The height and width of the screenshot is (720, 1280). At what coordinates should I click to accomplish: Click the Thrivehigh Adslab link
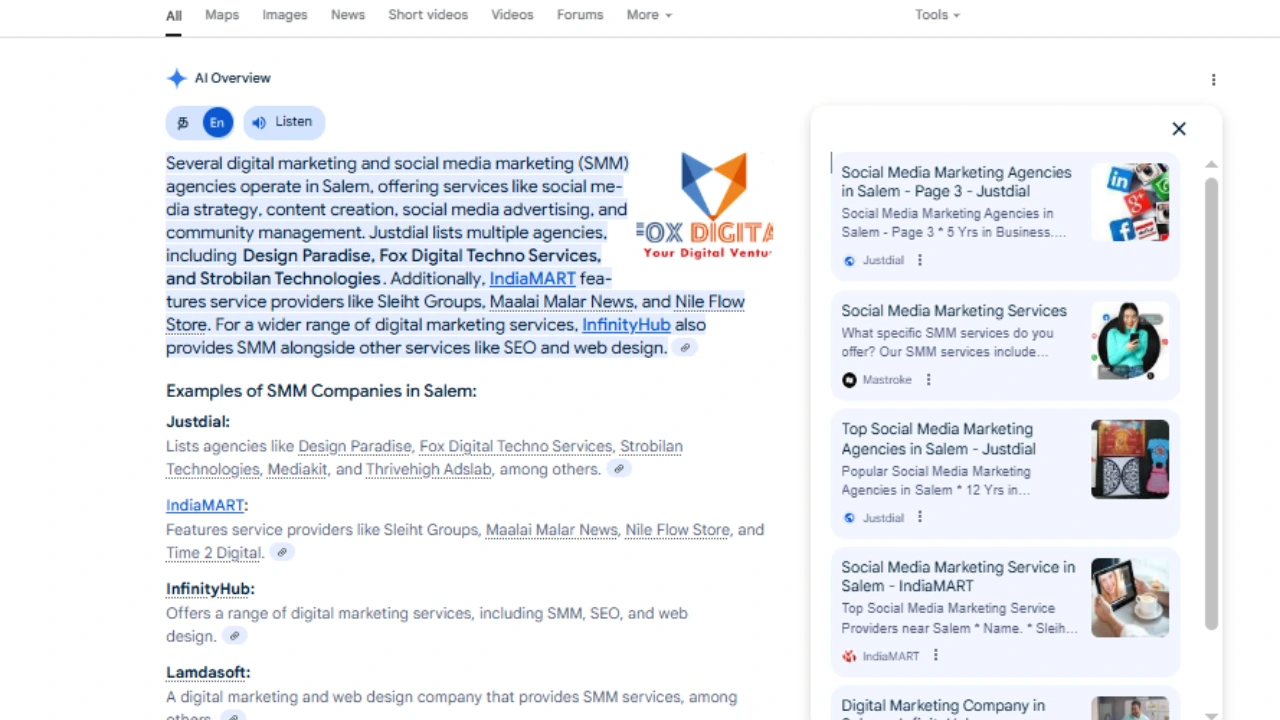(x=428, y=469)
